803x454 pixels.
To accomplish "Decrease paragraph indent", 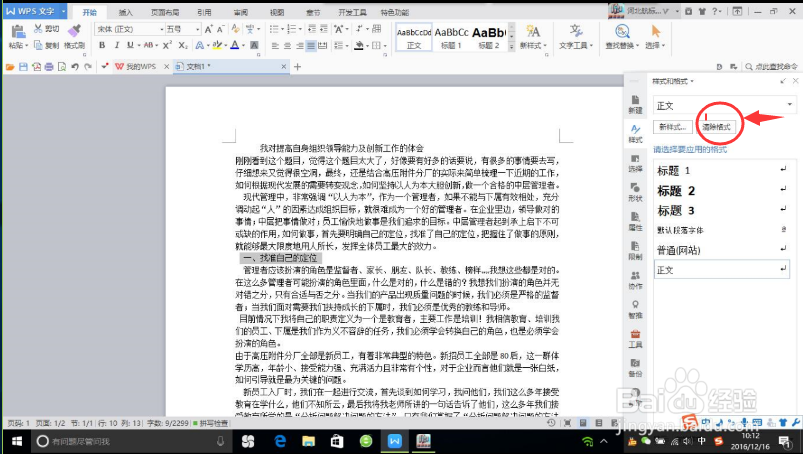I will [x=312, y=29].
